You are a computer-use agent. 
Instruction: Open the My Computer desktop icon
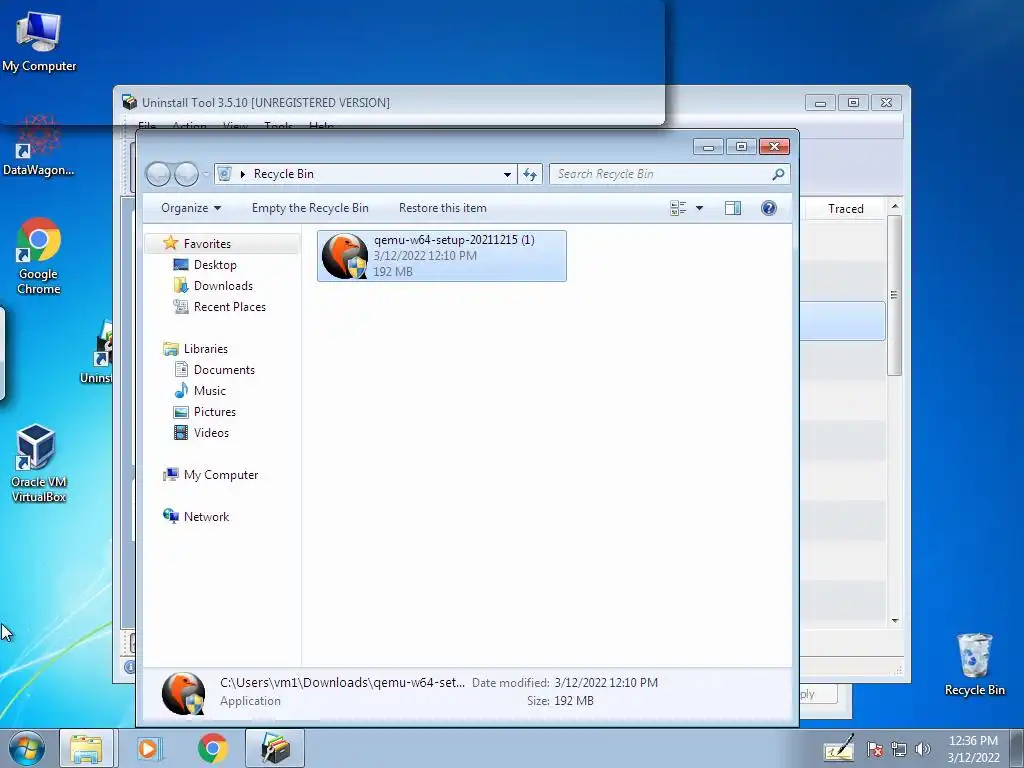(x=39, y=41)
